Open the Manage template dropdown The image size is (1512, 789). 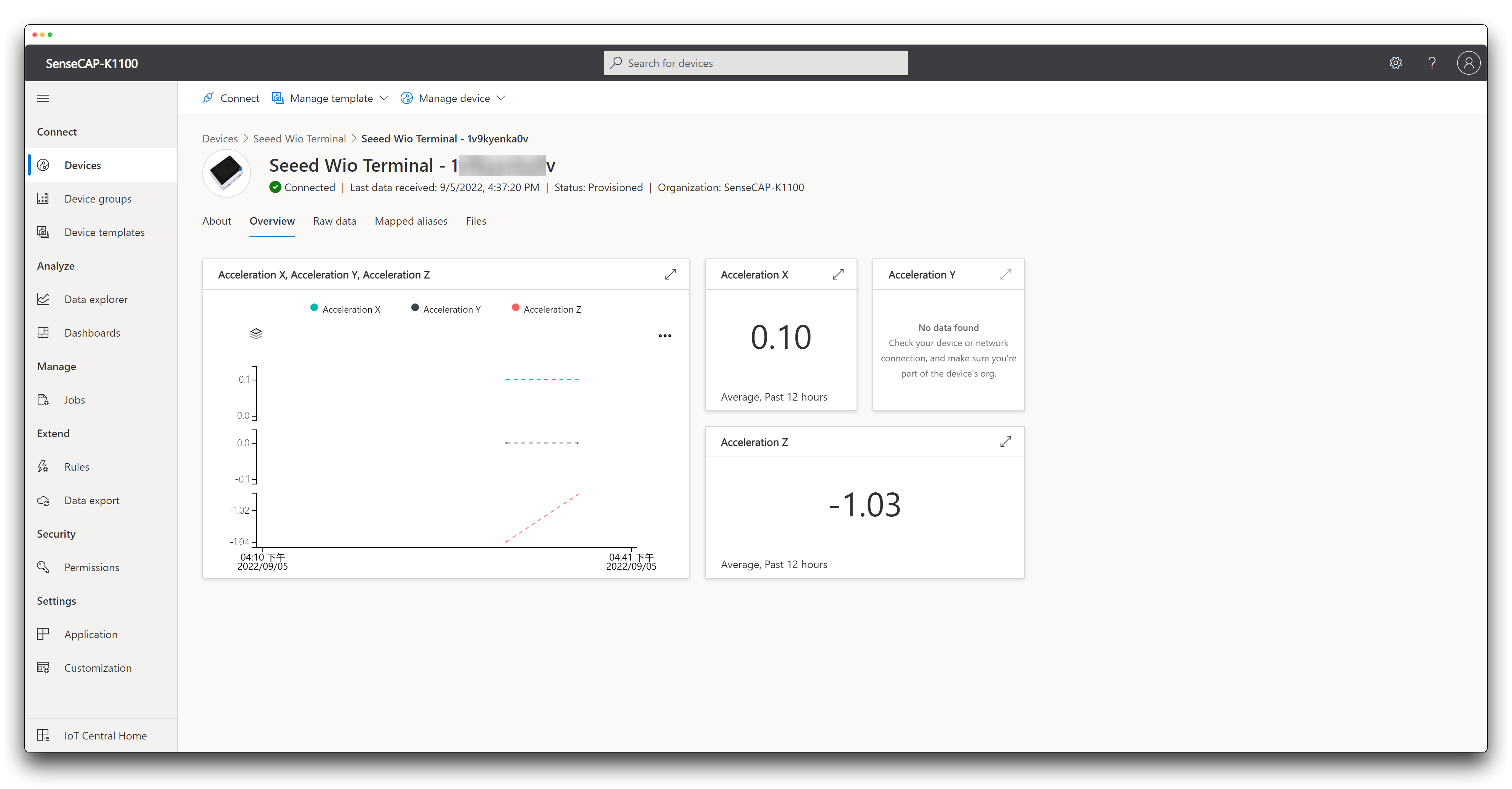[x=330, y=98]
